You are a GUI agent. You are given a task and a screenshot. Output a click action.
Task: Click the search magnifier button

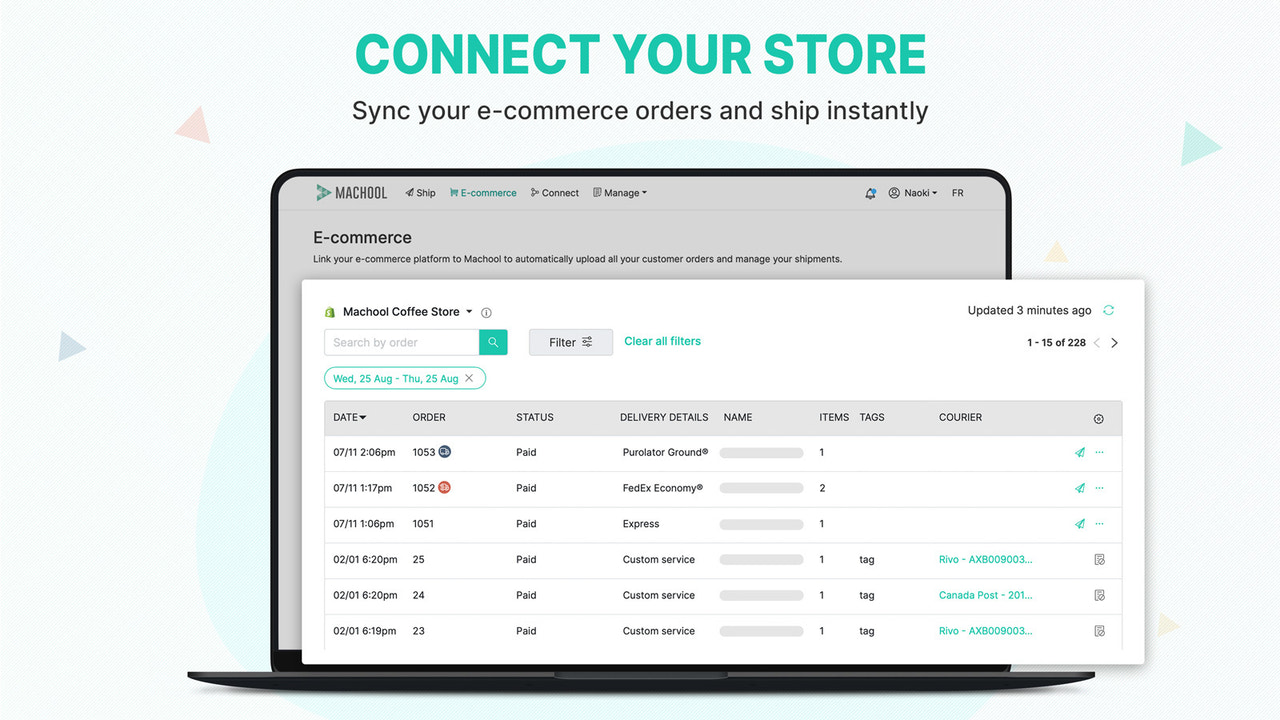493,342
